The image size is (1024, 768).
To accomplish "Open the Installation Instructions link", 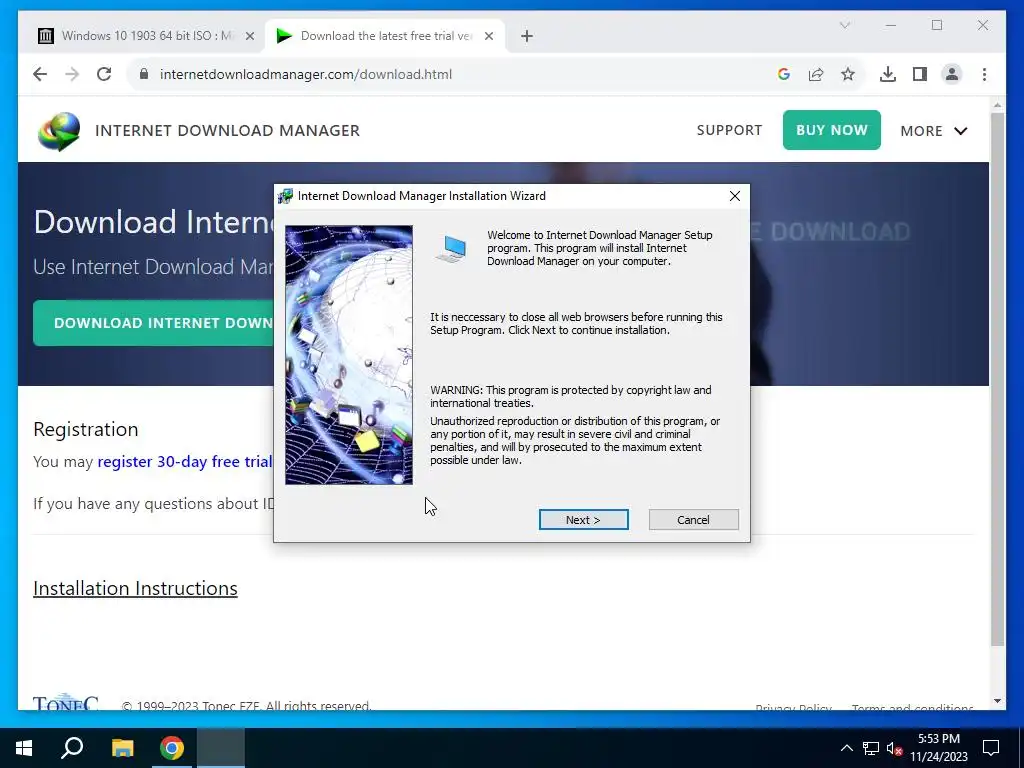I will click(x=135, y=588).
